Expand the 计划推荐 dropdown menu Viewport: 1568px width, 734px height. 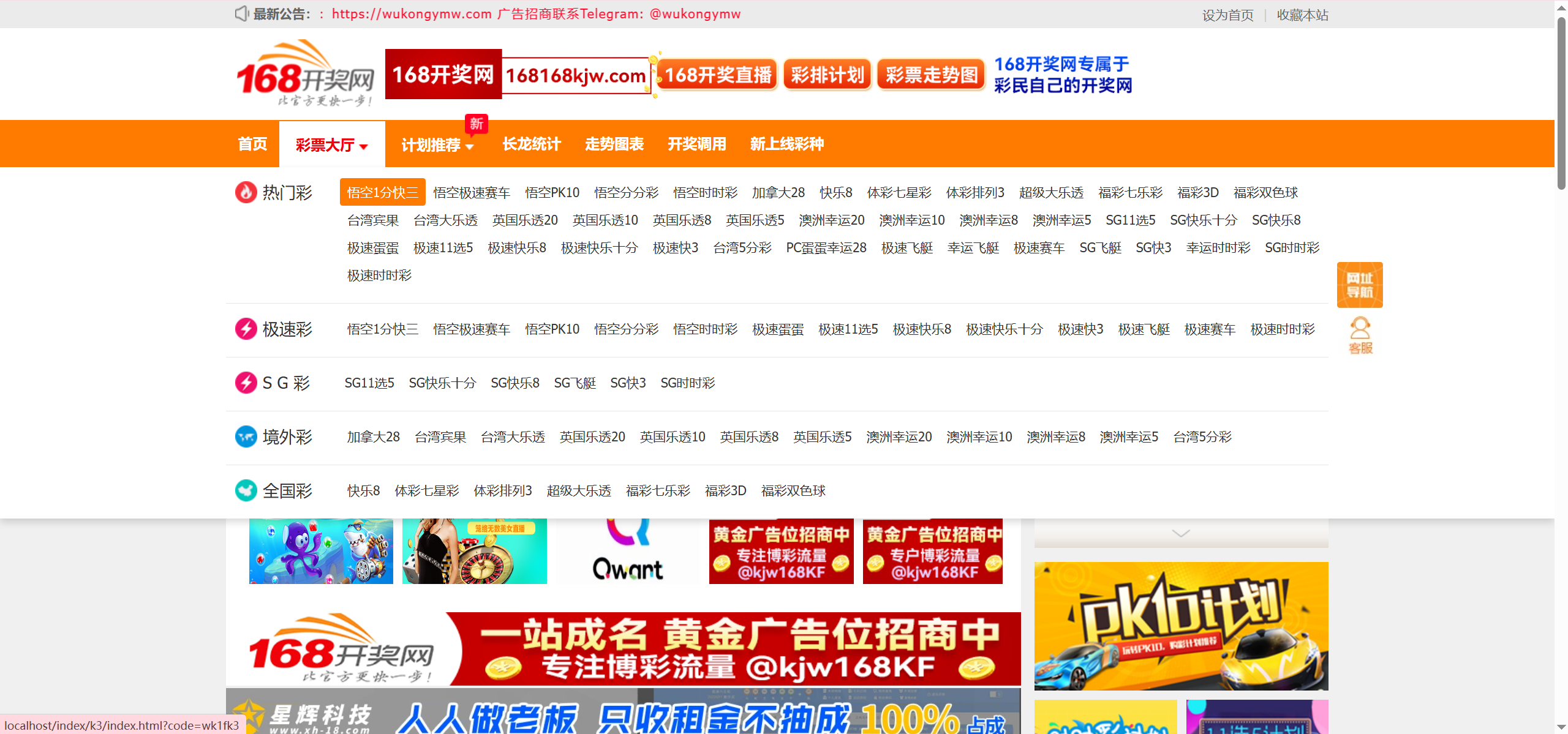437,145
